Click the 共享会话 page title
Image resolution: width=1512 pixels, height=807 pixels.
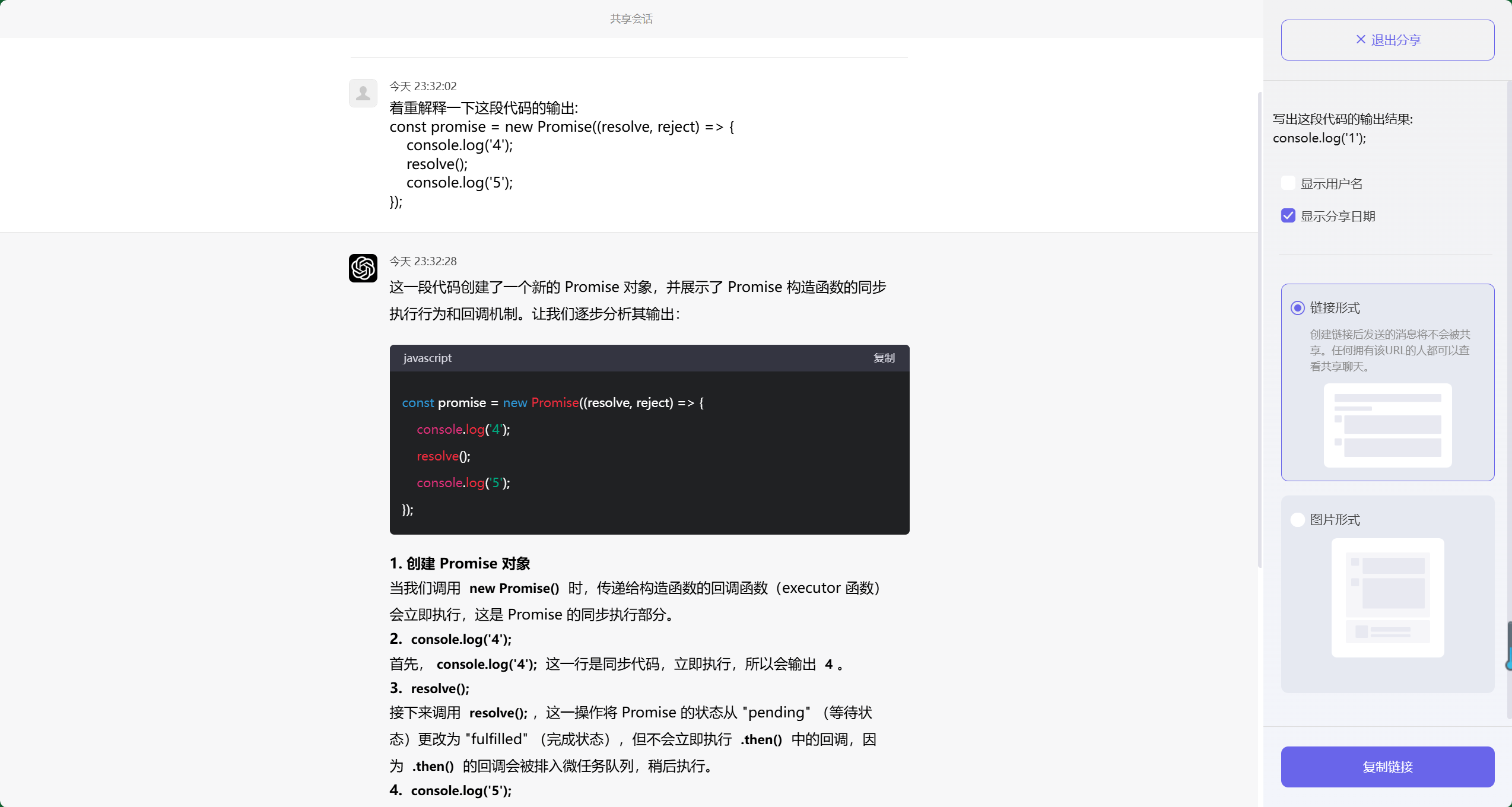(631, 18)
